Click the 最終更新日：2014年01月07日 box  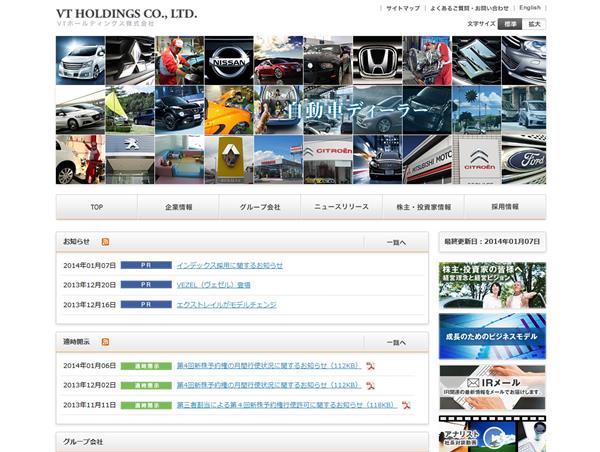pyautogui.click(x=492, y=242)
